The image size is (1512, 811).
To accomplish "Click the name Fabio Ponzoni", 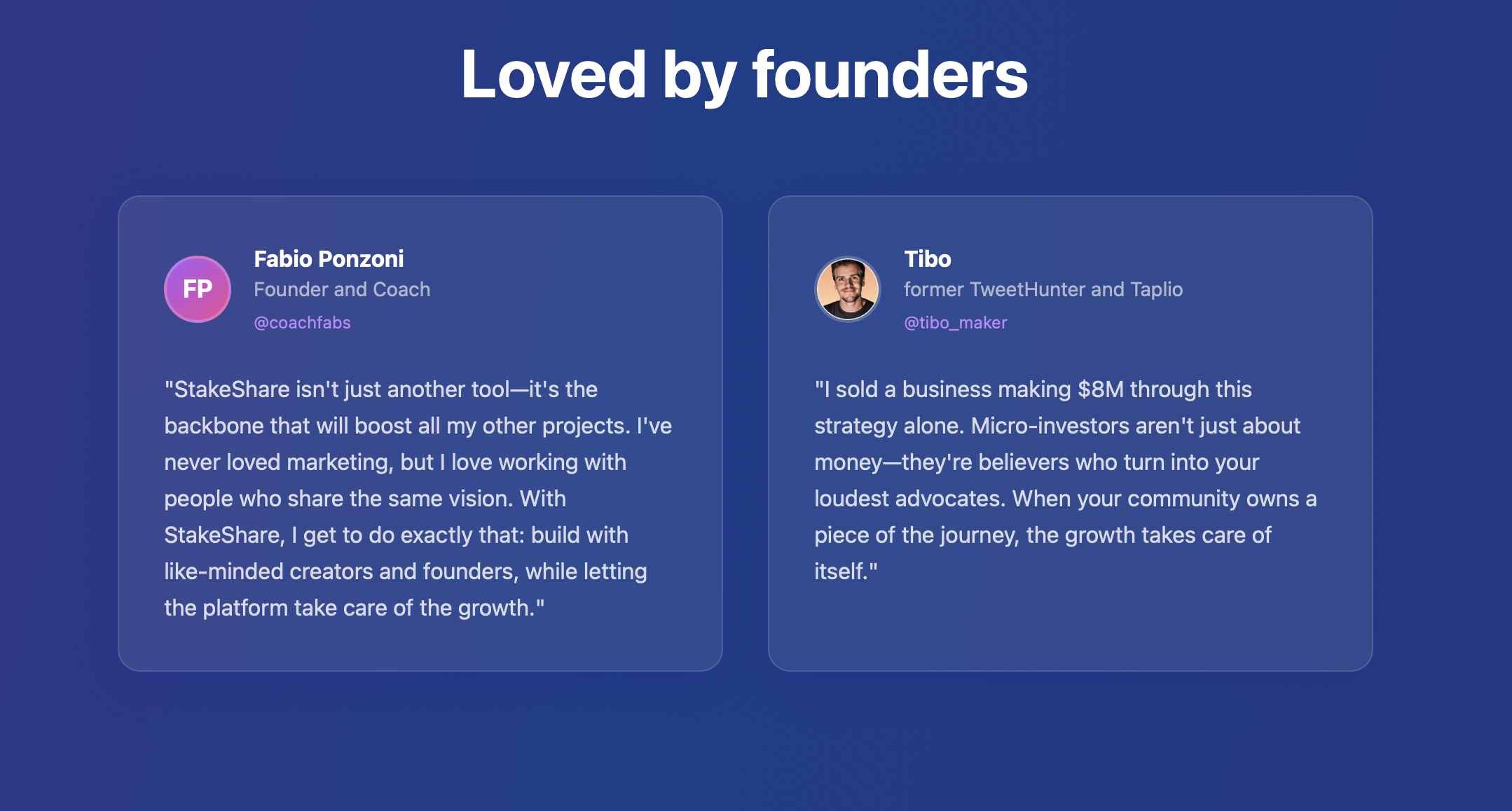I will pos(329,259).
